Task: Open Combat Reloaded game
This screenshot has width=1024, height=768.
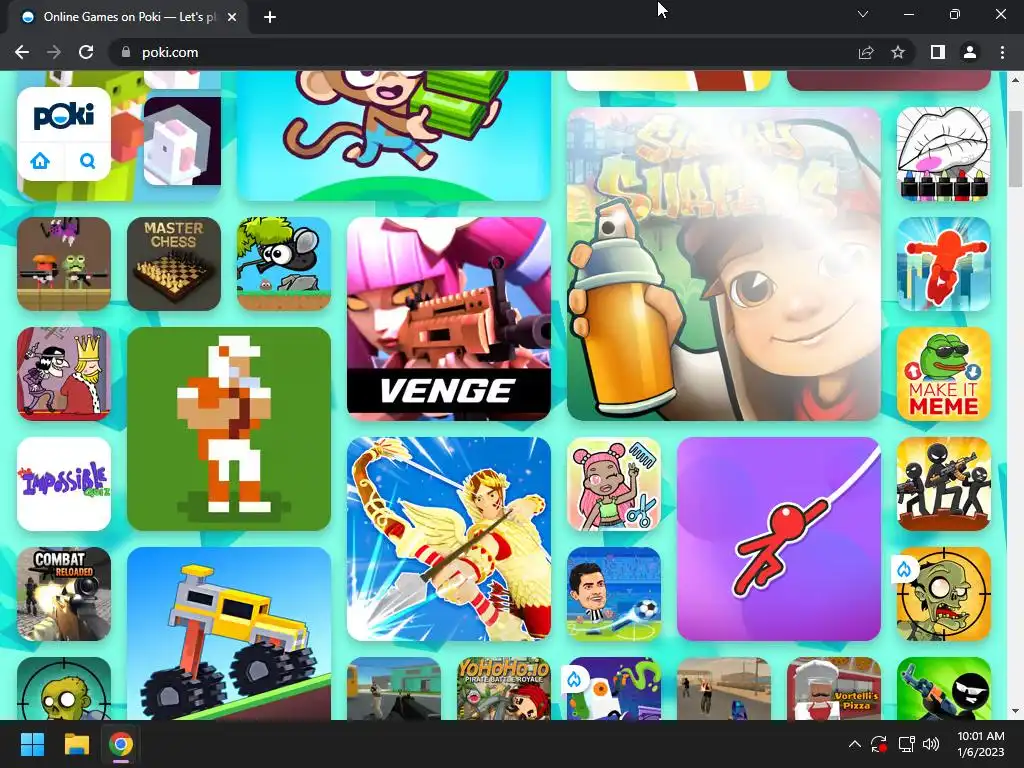Action: point(64,594)
